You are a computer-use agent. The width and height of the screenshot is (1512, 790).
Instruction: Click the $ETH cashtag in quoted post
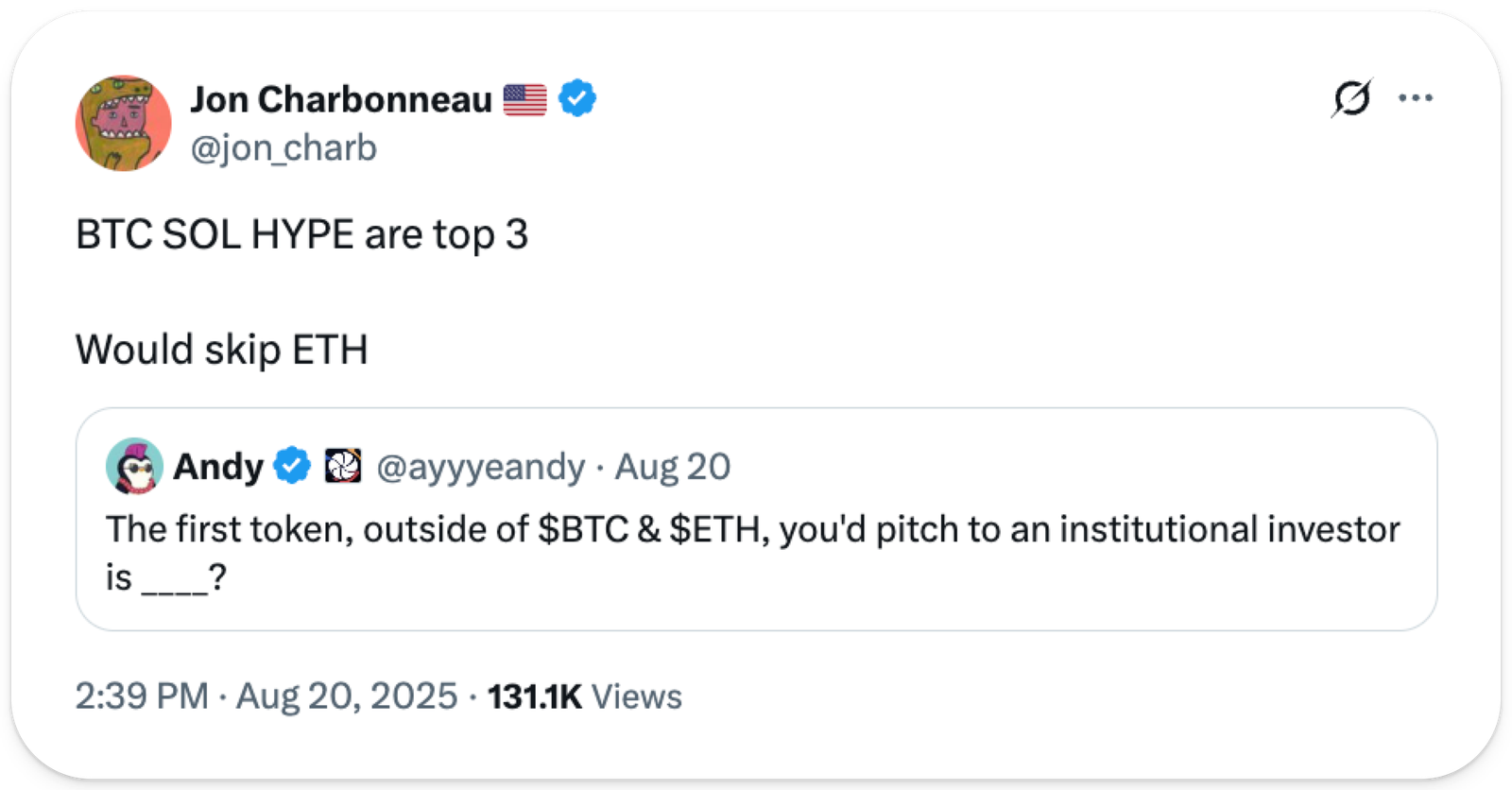(715, 529)
